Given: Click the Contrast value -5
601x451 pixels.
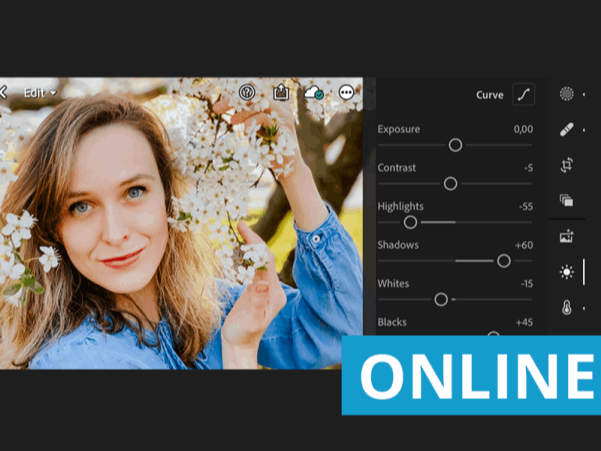Looking at the screenshot, I should click(x=529, y=168).
